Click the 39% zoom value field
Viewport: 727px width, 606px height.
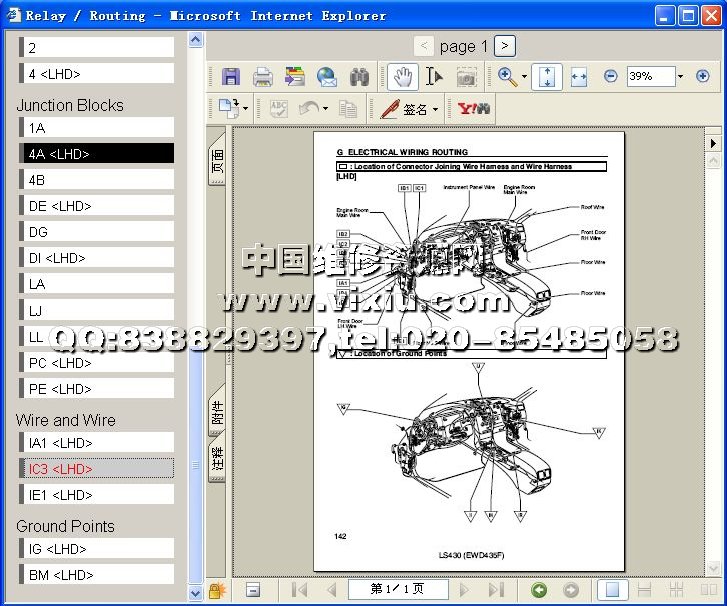tap(651, 76)
